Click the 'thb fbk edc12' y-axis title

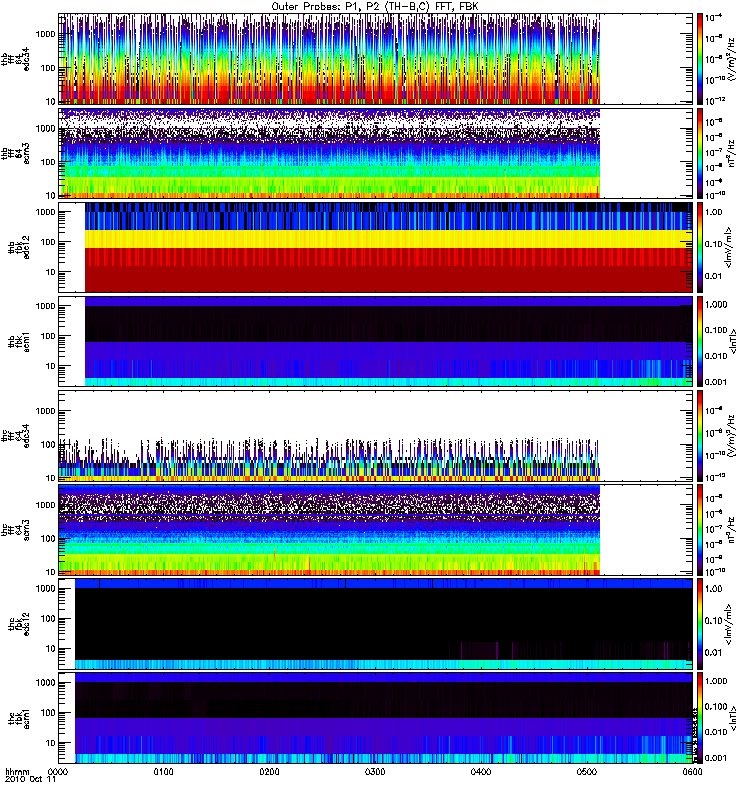pyautogui.click(x=19, y=247)
